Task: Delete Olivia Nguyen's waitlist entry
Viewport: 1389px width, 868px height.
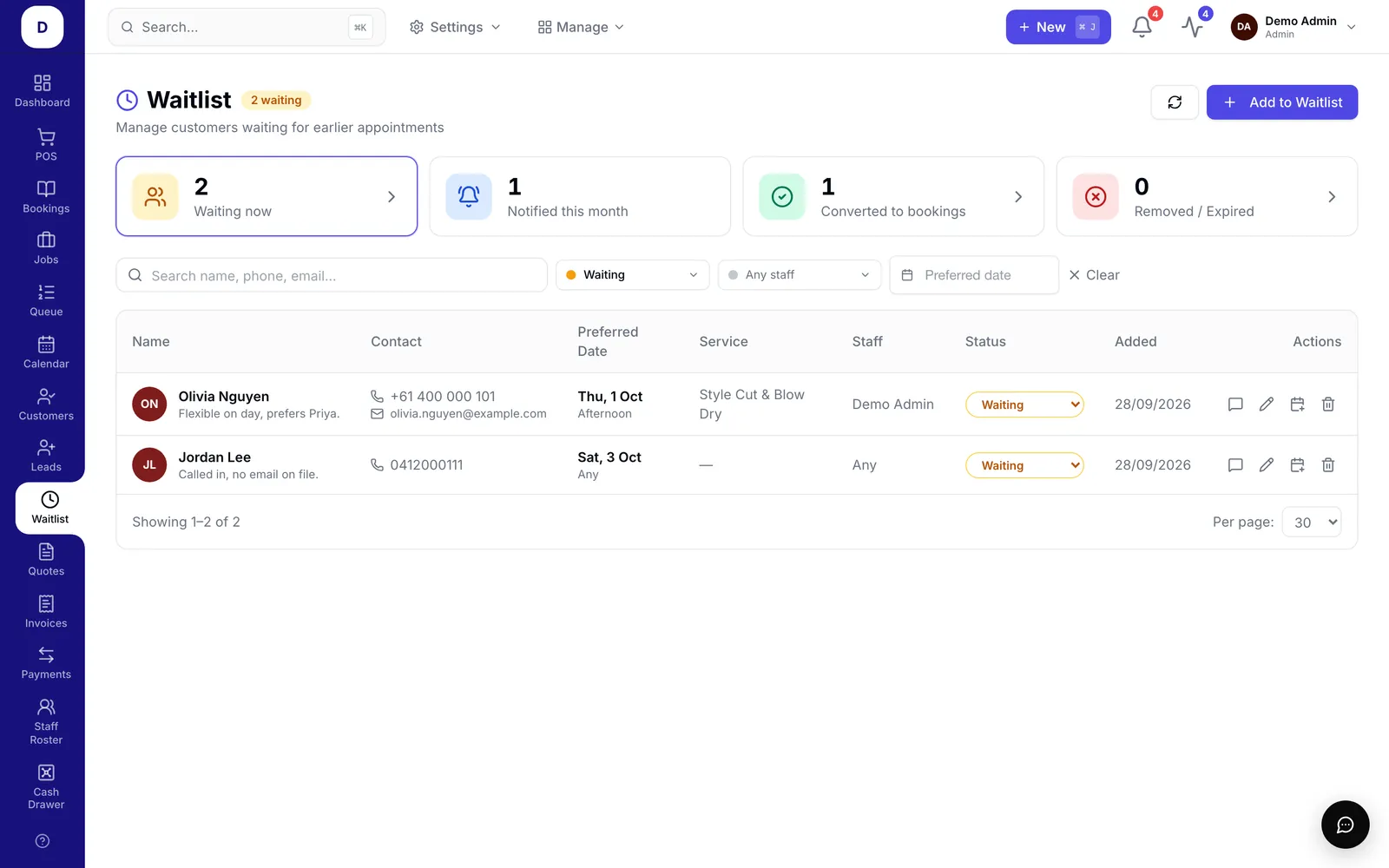Action: (x=1327, y=404)
